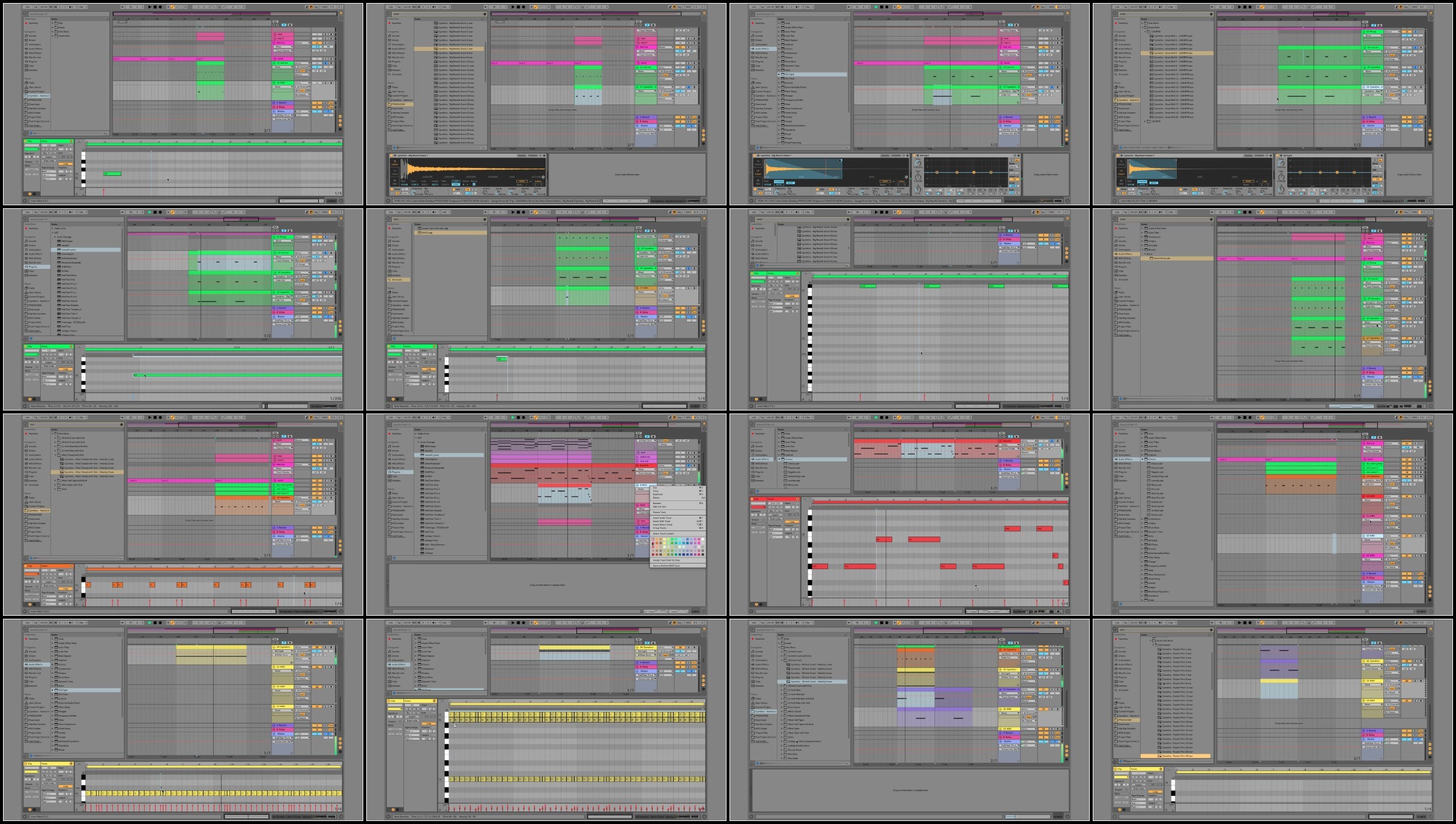Choose Select Track Content in the context menu
The width and height of the screenshot is (1456, 824).
coord(678,534)
